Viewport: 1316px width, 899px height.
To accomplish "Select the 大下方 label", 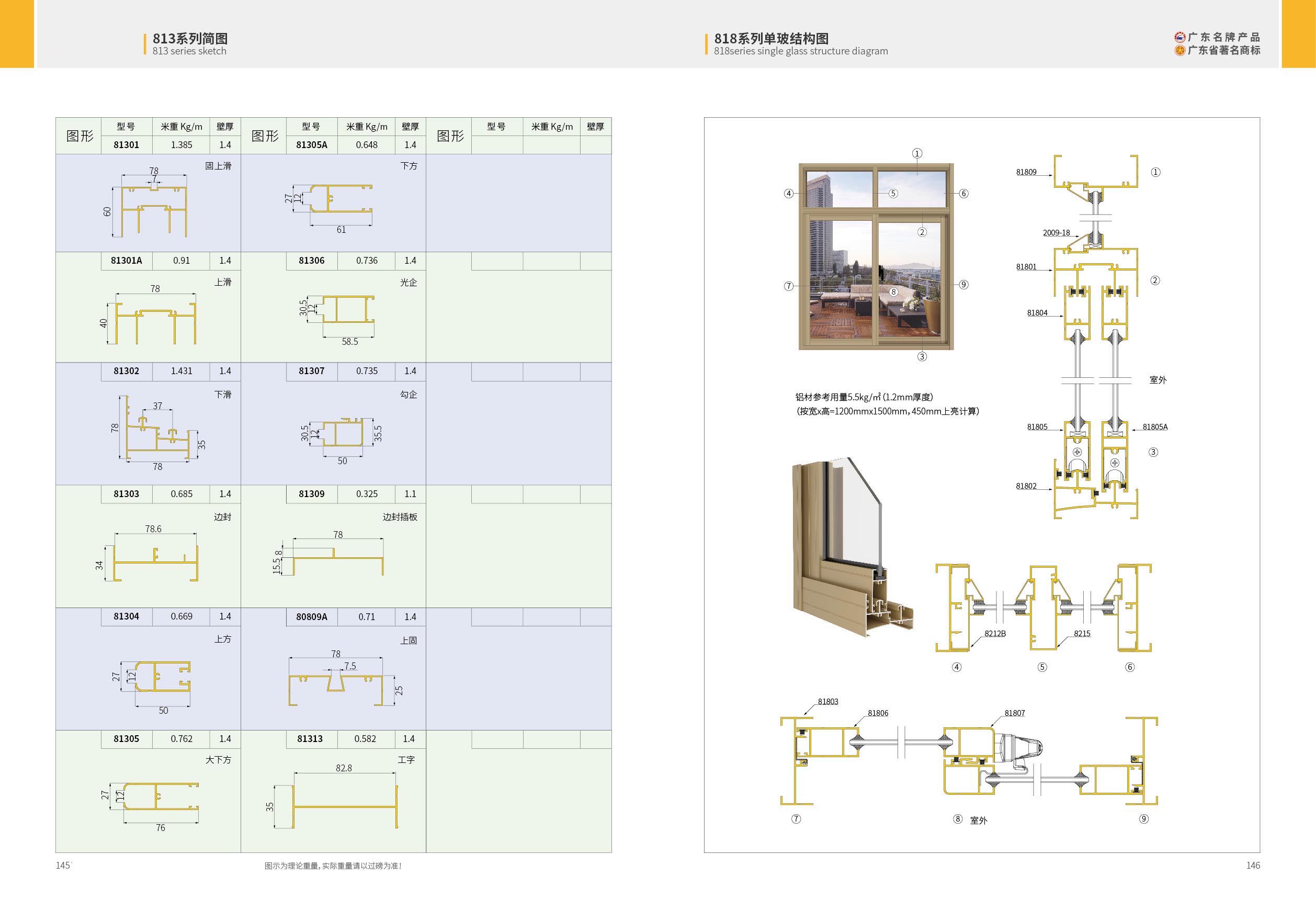I will coord(218,760).
